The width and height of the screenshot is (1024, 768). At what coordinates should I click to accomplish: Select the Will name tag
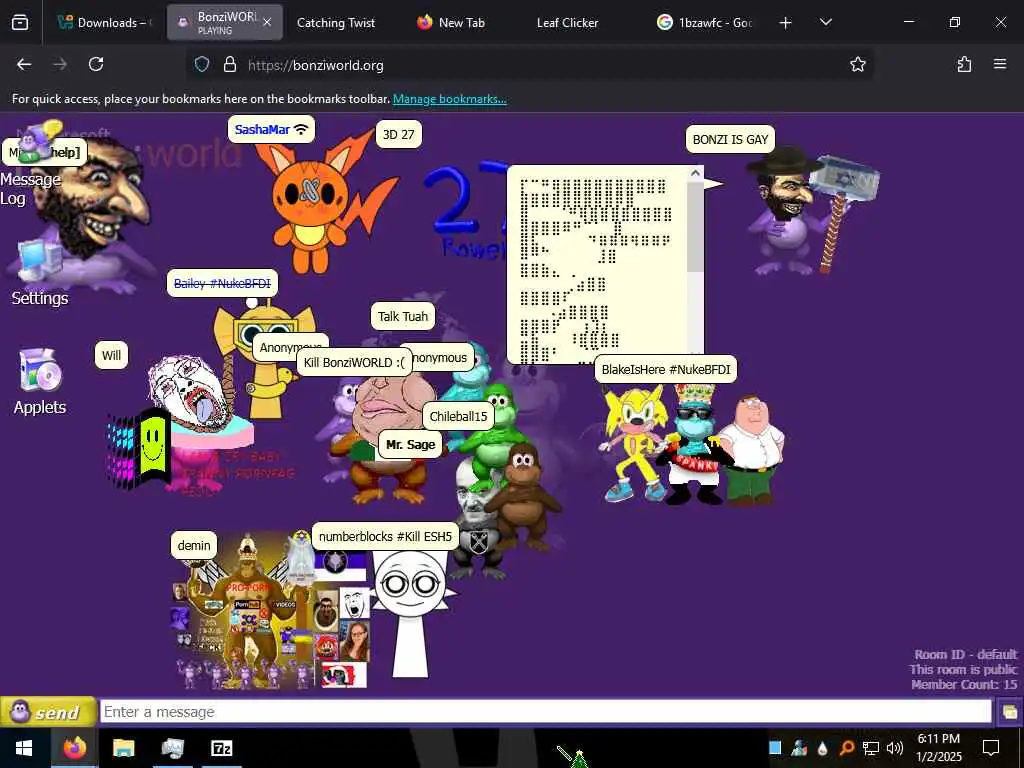[111, 355]
